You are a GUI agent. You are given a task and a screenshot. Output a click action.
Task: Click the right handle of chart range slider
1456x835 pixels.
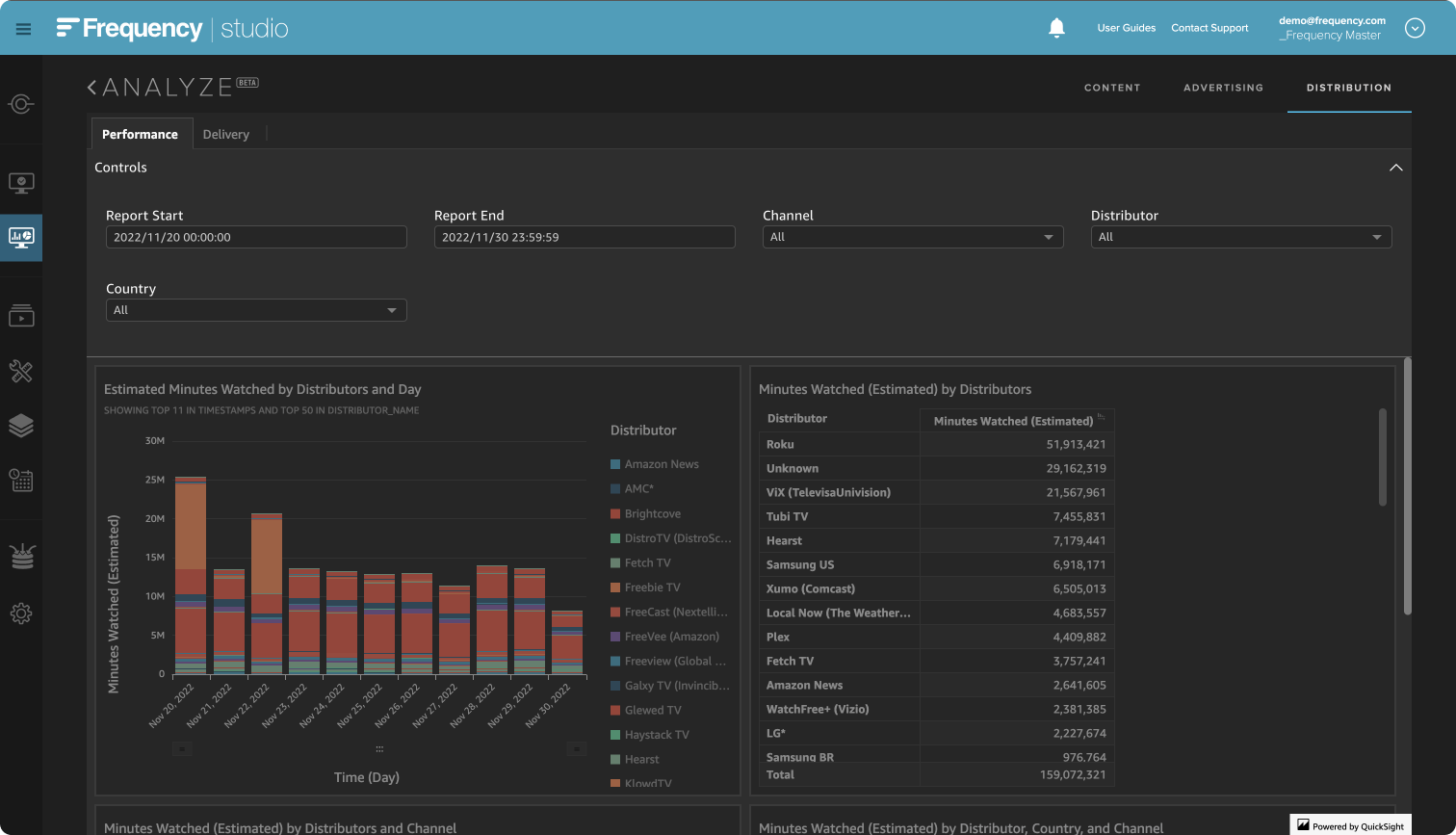tap(576, 748)
